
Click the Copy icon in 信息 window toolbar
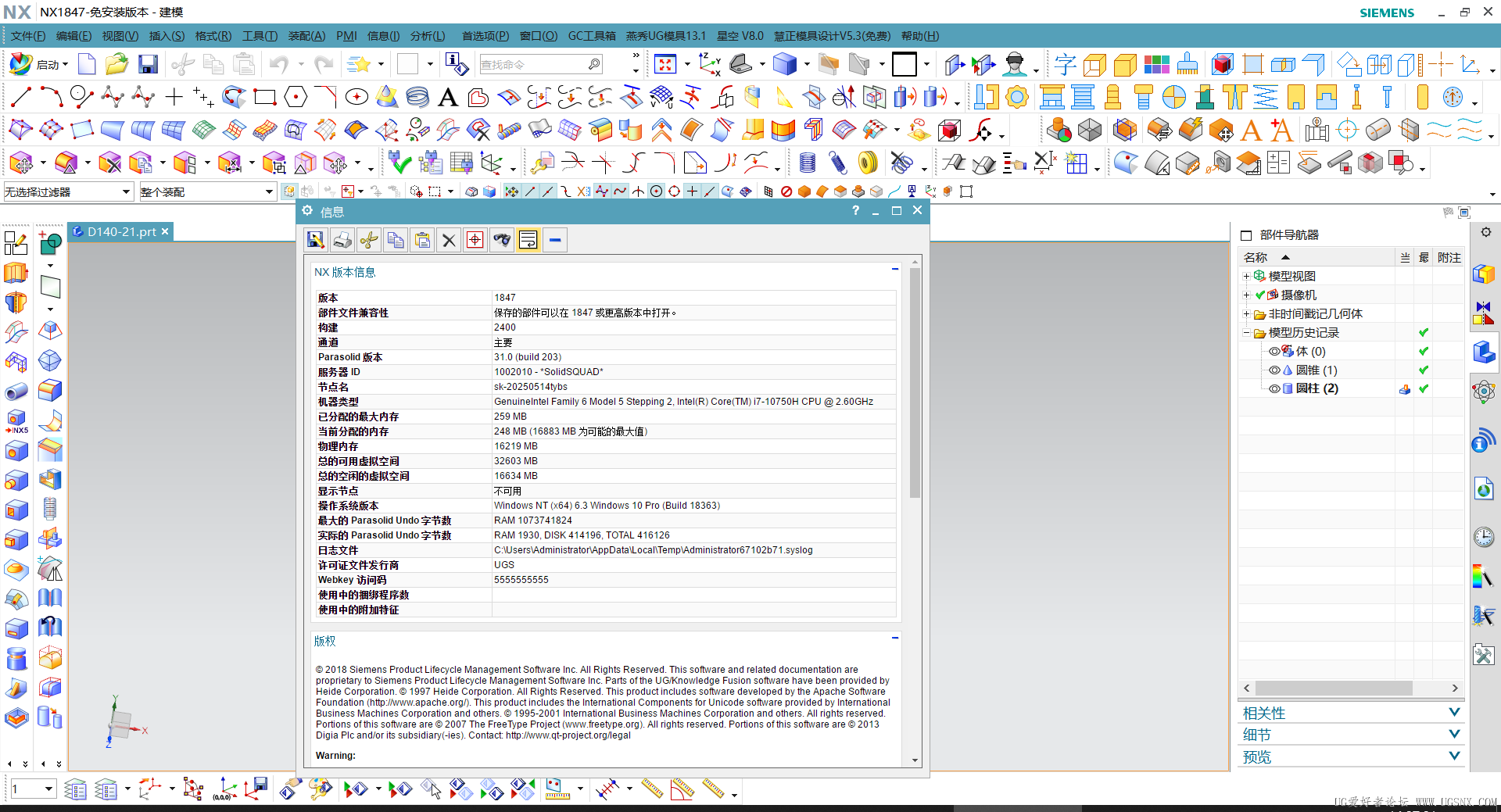coord(396,240)
